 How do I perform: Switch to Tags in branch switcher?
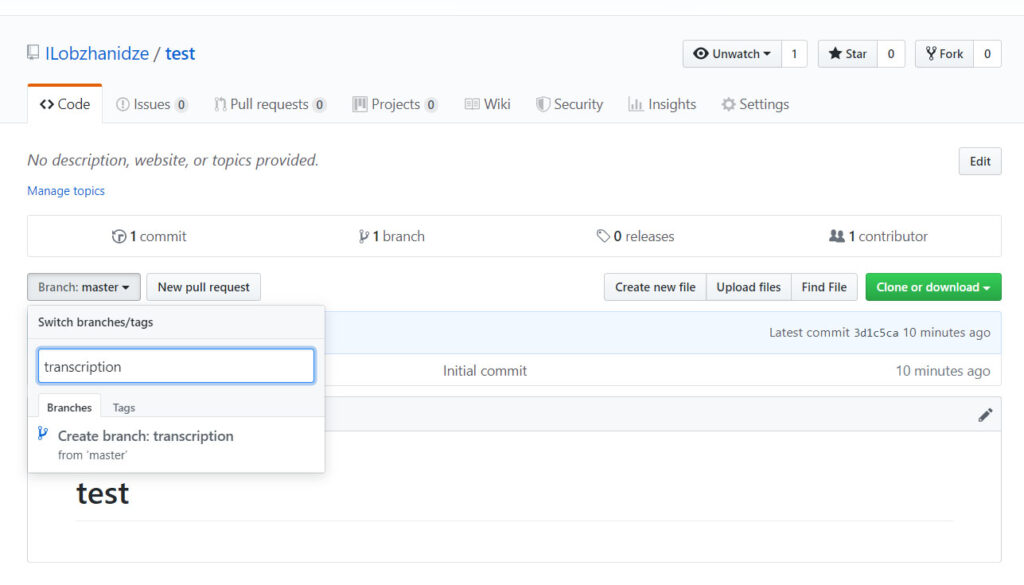point(124,408)
